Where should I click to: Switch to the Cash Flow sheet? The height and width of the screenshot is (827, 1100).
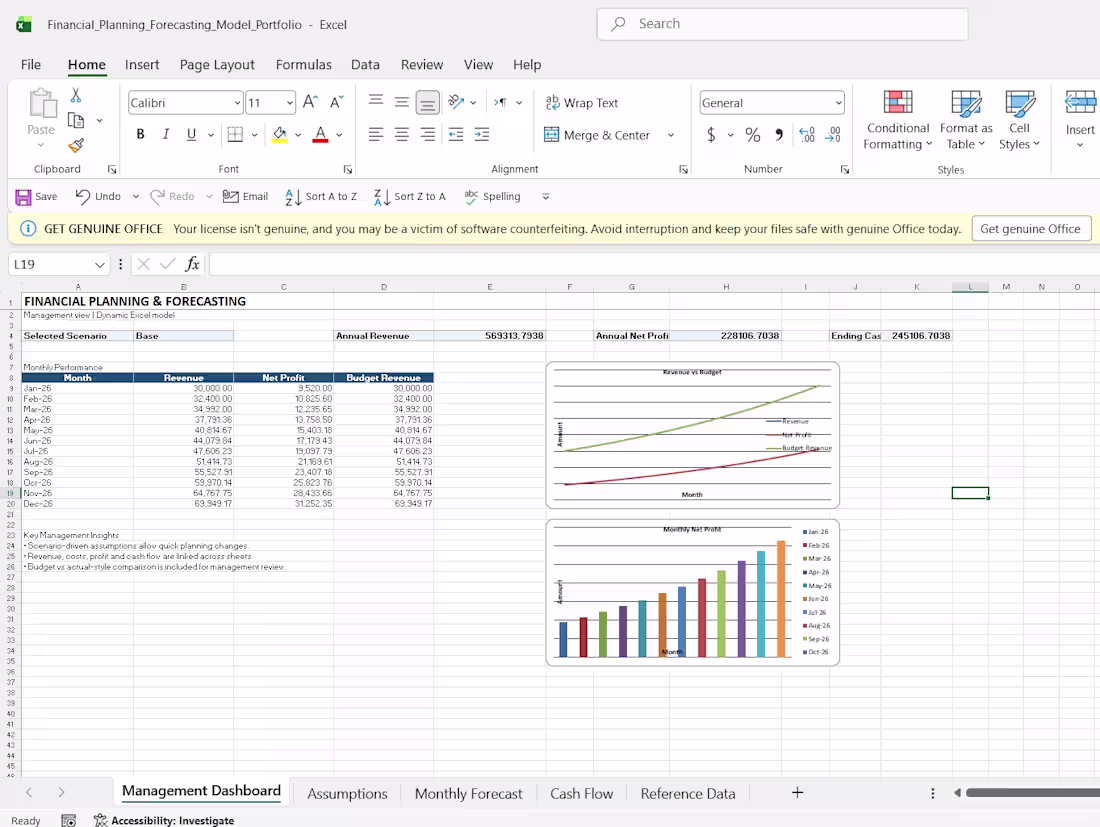point(582,793)
